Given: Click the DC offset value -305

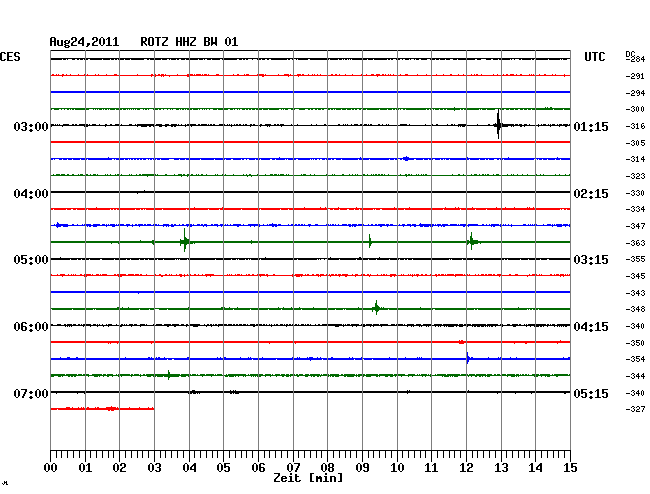Looking at the screenshot, I should pyautogui.click(x=635, y=143).
